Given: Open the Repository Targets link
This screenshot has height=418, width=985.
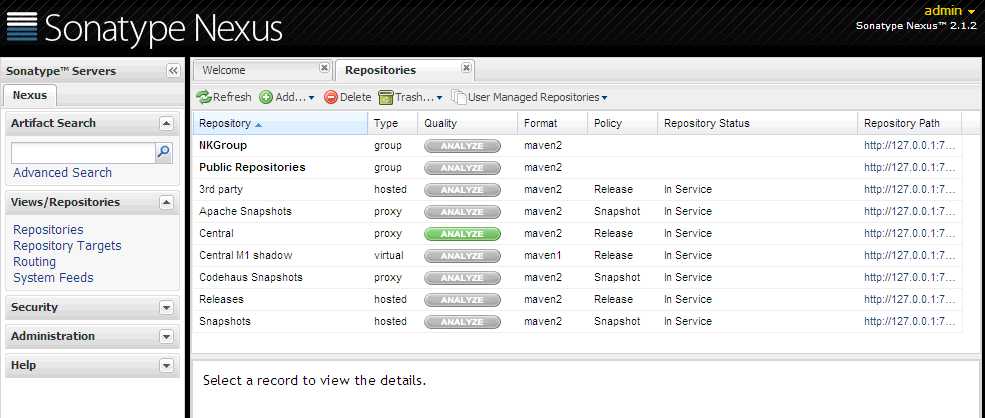Looking at the screenshot, I should click(x=67, y=246).
